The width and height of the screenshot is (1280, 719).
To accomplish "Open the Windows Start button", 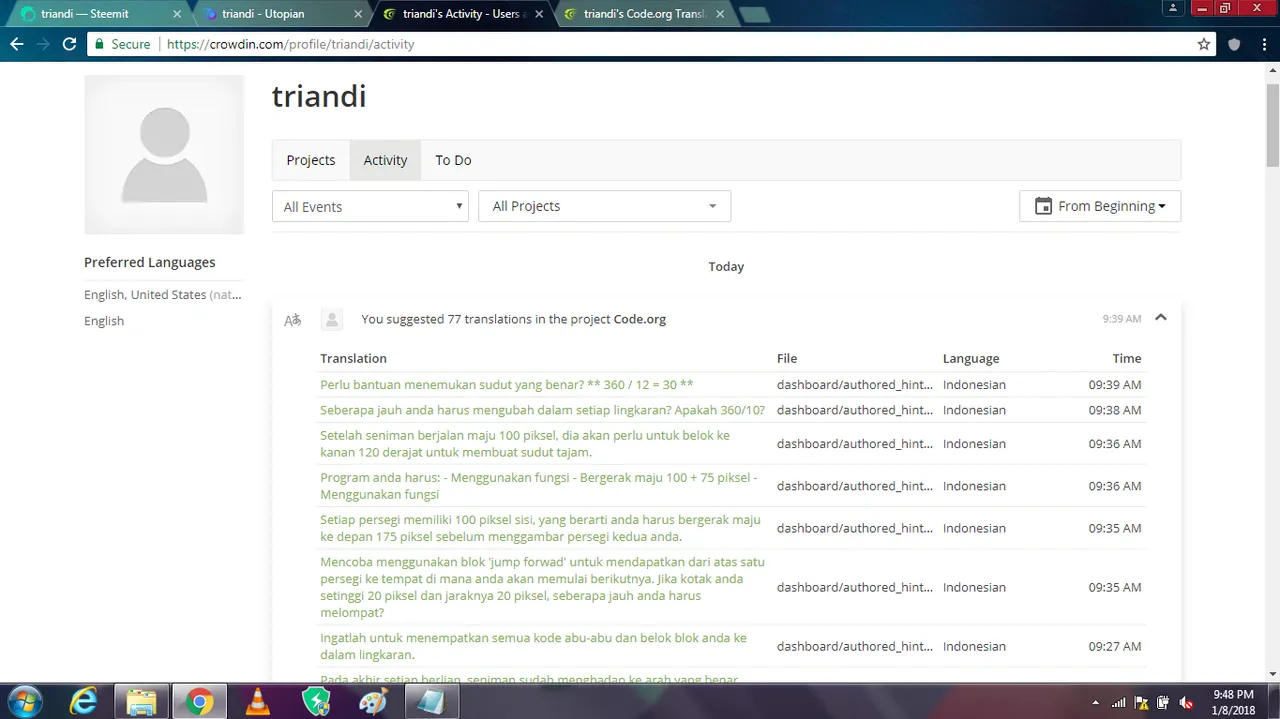I will click(24, 701).
